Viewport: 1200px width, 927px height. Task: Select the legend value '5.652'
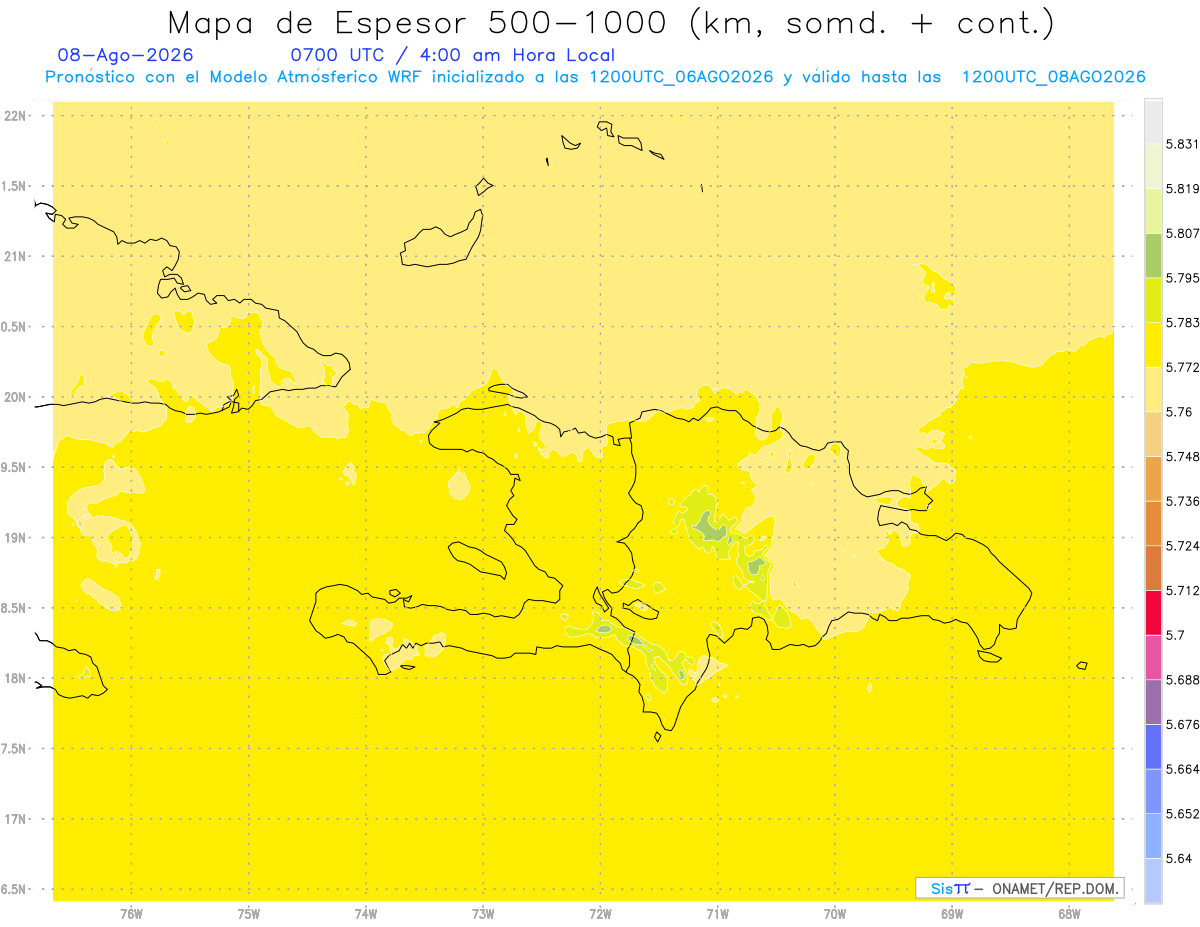coord(1182,814)
